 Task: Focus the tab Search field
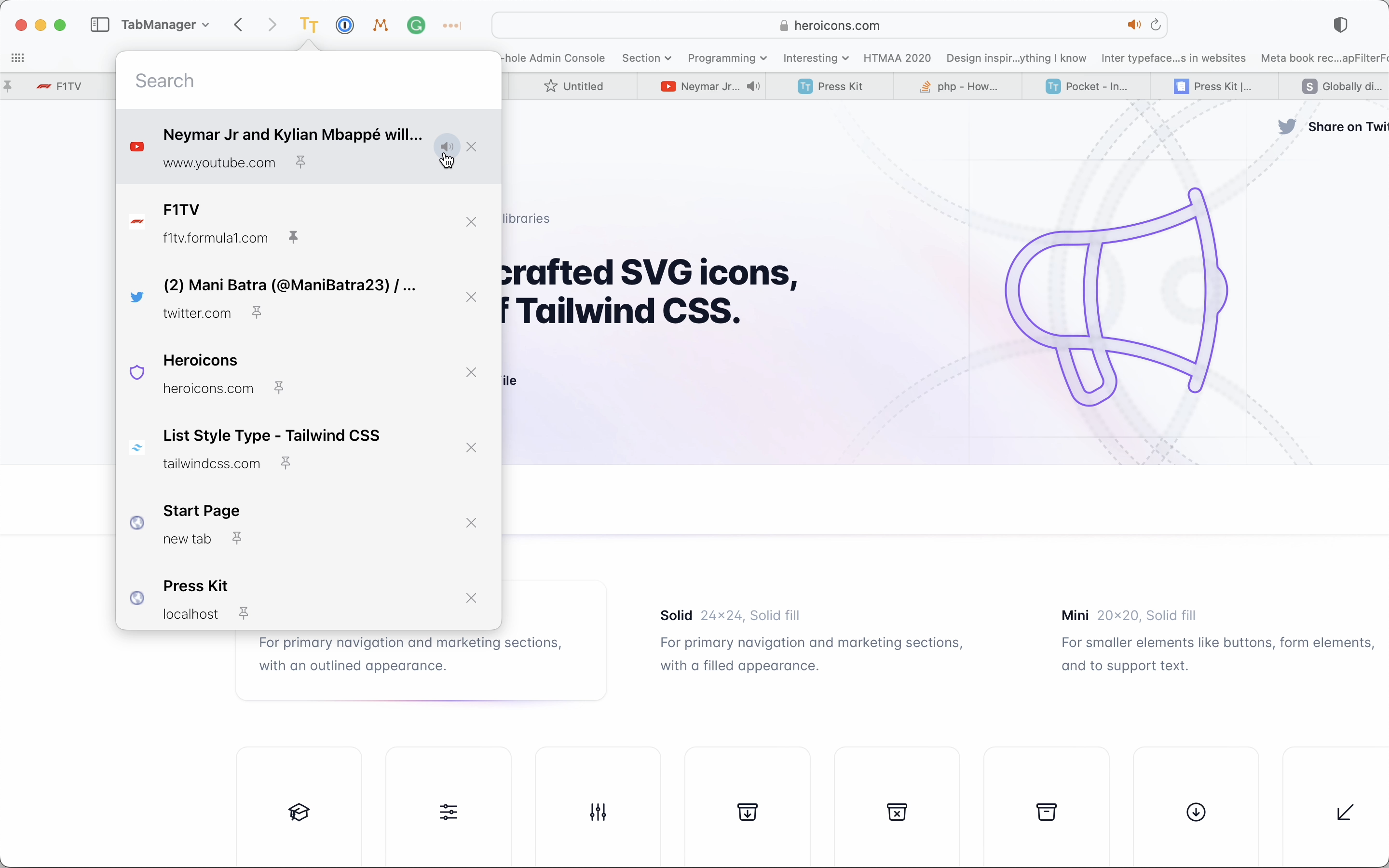(x=308, y=81)
